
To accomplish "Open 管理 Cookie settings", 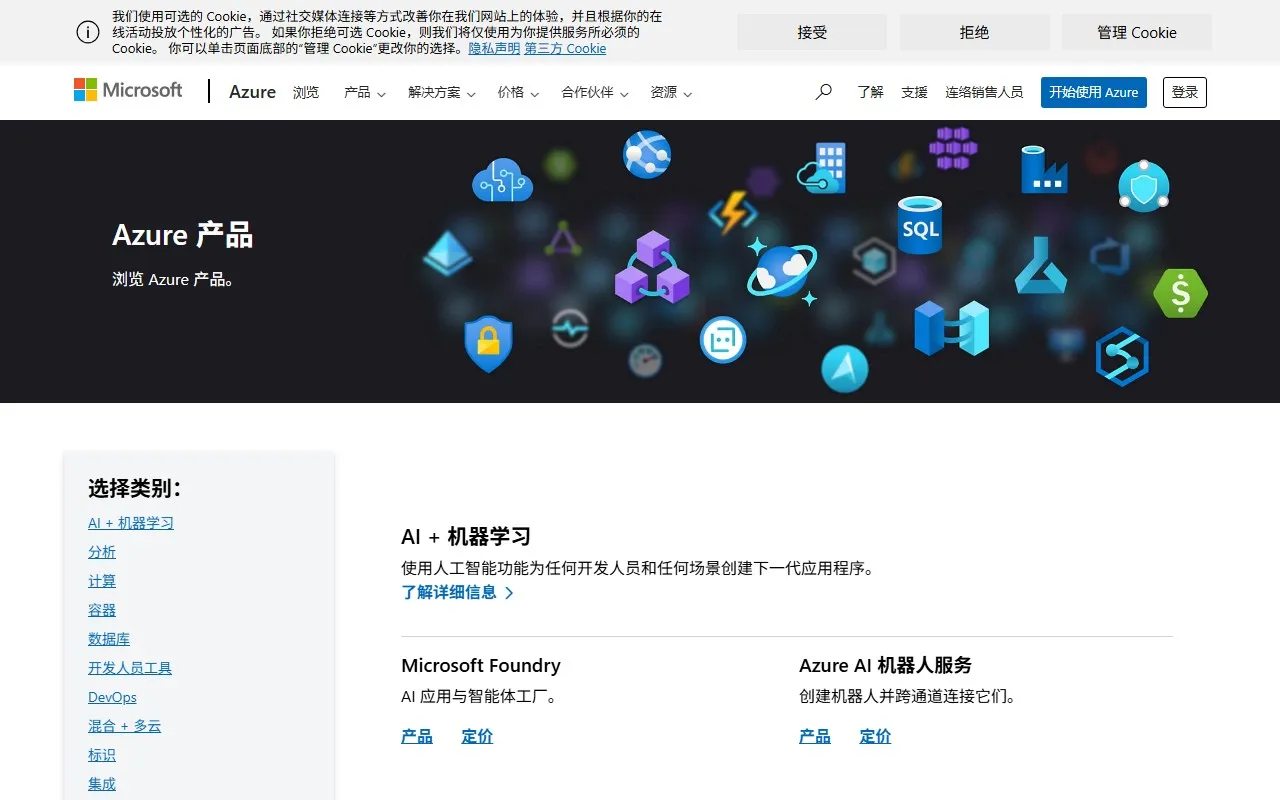I will (1136, 31).
